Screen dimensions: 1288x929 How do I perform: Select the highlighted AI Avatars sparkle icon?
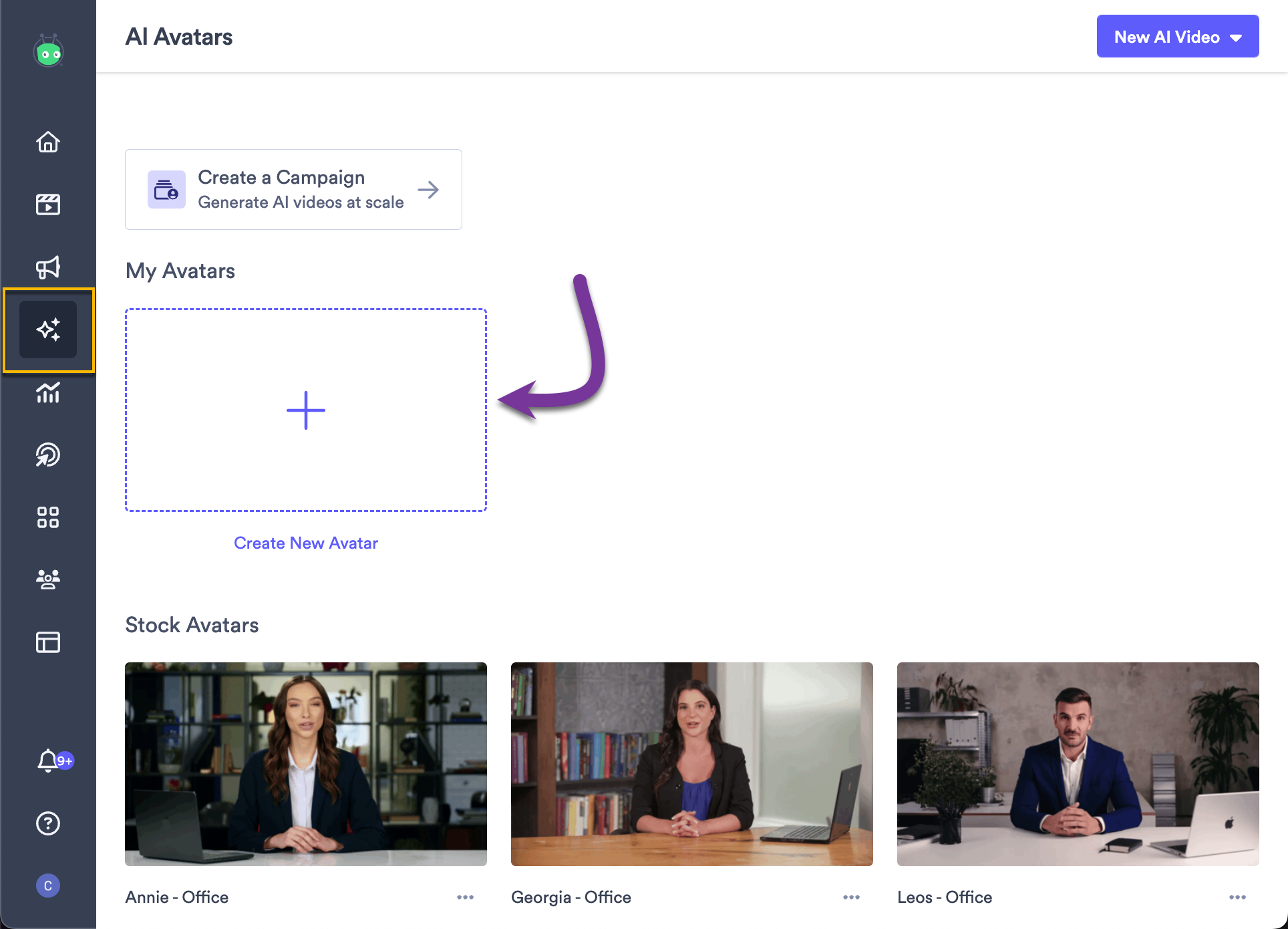[47, 329]
